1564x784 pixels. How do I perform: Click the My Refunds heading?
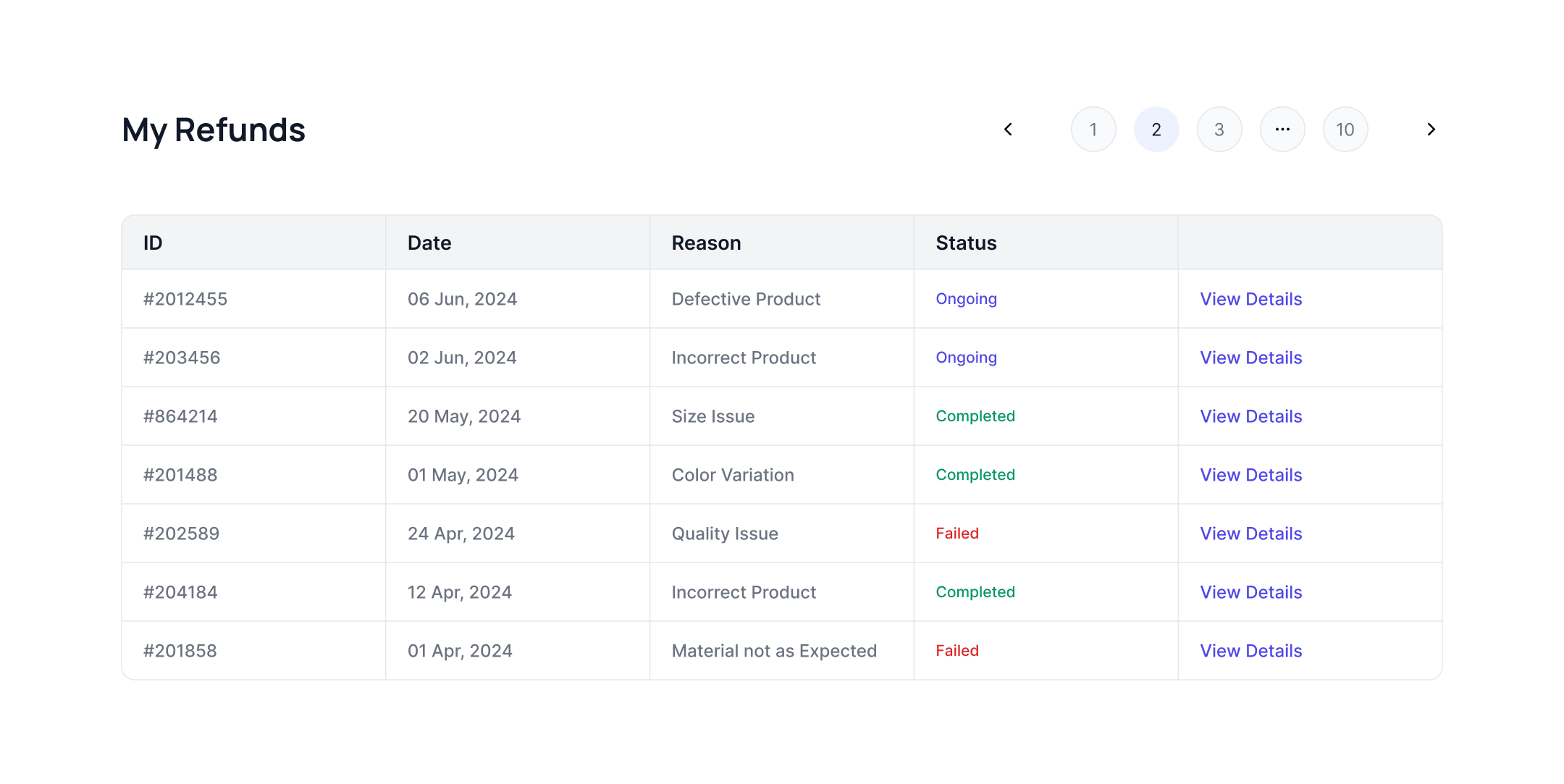point(214,131)
